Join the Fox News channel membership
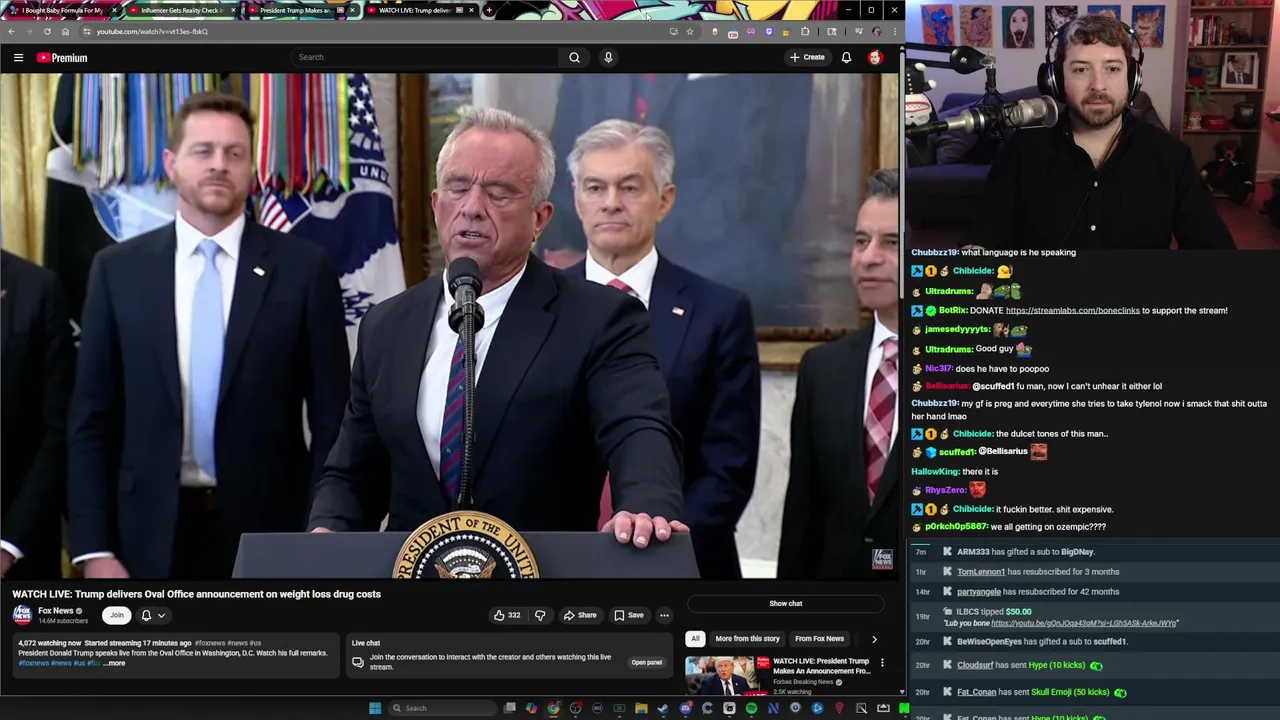This screenshot has height=720, width=1280. (116, 615)
